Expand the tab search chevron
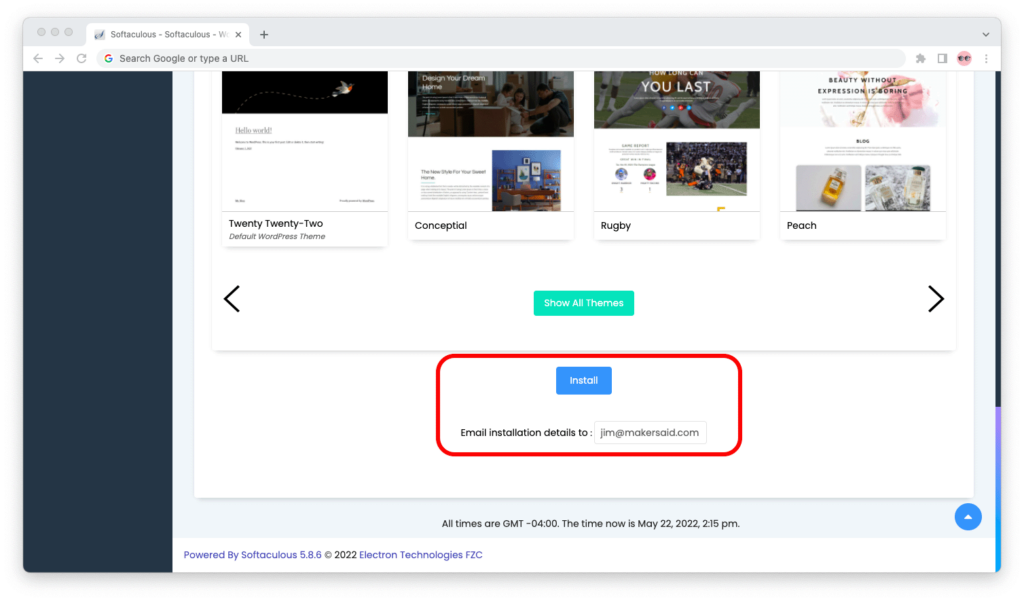This screenshot has width=1024, height=601. [x=986, y=35]
